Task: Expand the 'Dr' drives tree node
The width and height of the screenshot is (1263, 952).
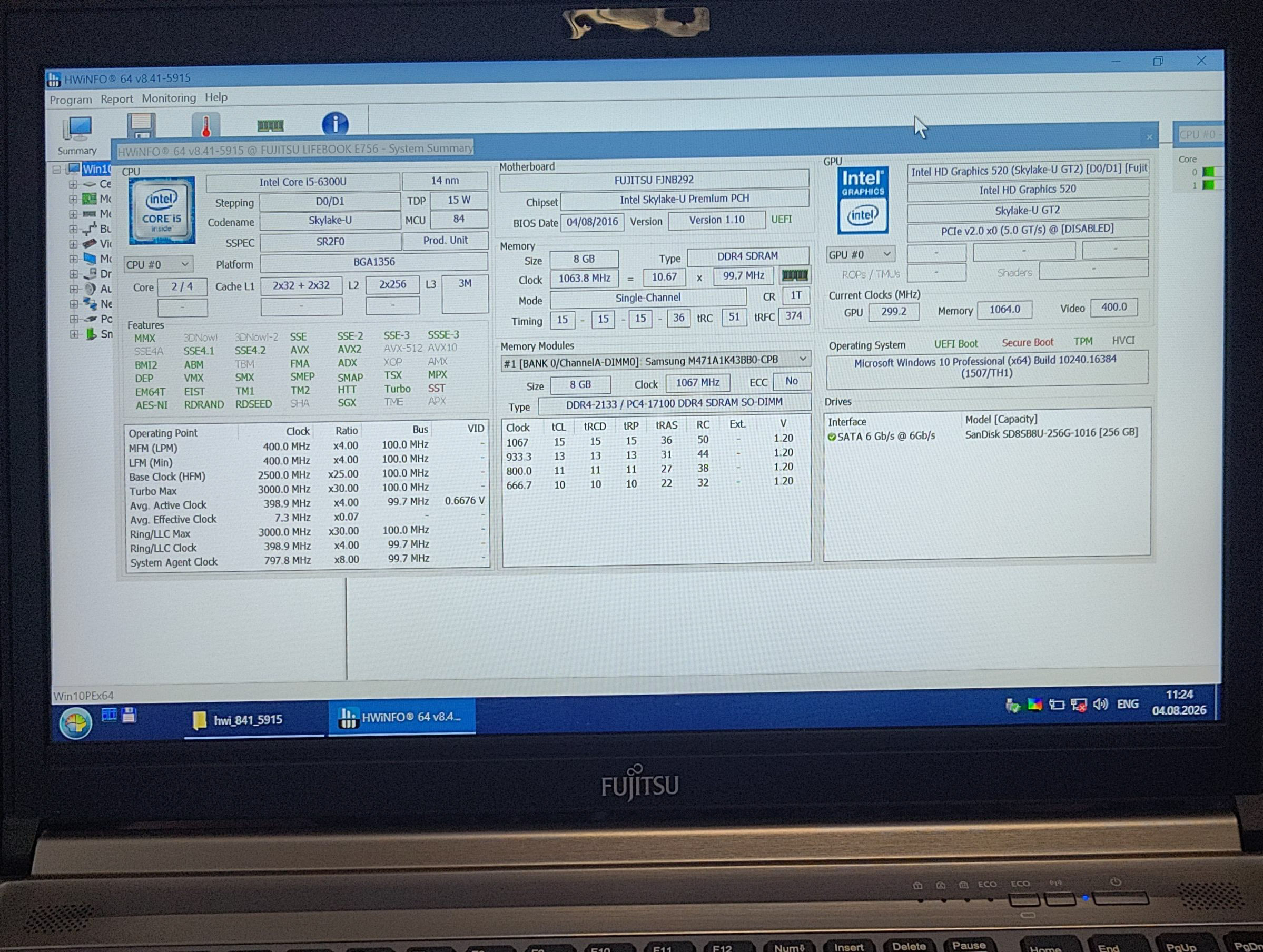Action: (73, 274)
